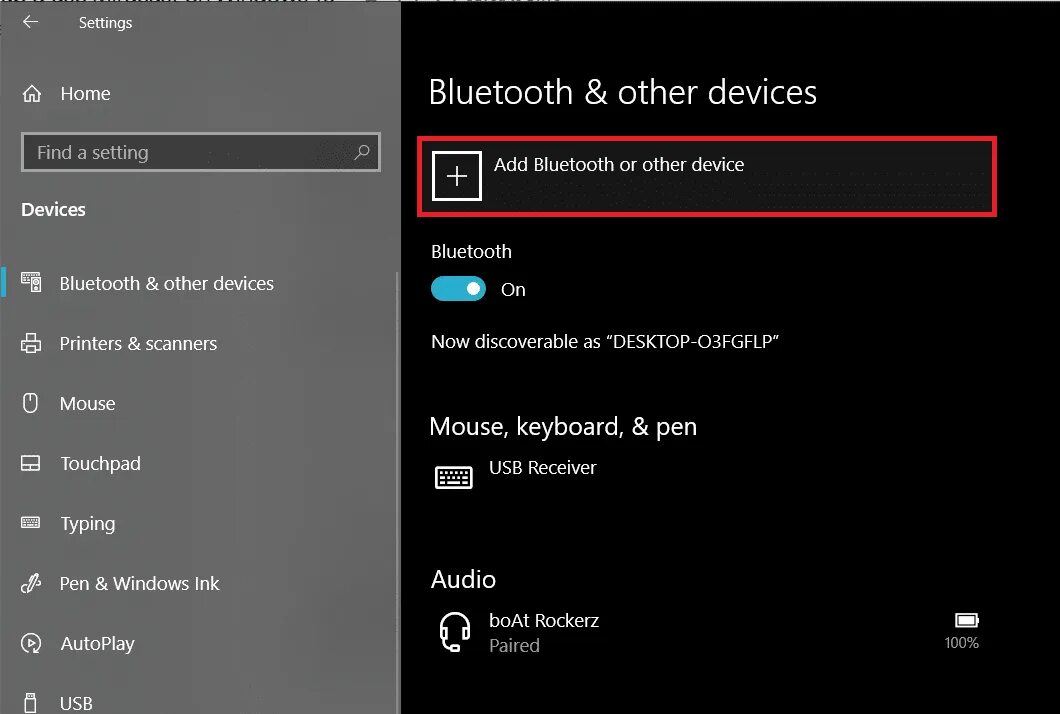This screenshot has width=1060, height=714.
Task: Click the USB Receiver keyboard icon
Action: [454, 477]
